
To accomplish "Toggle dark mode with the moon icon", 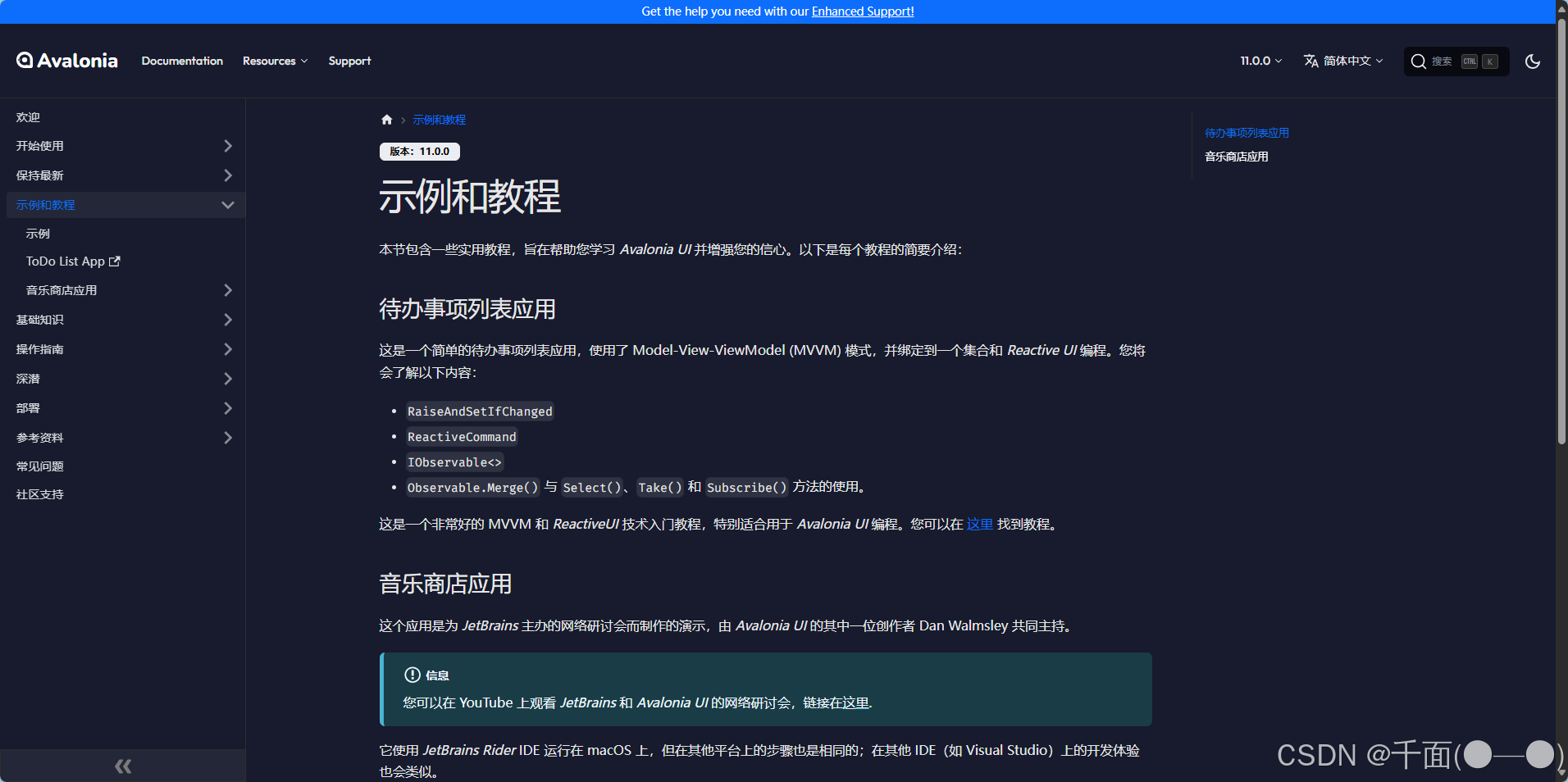I will click(x=1532, y=61).
